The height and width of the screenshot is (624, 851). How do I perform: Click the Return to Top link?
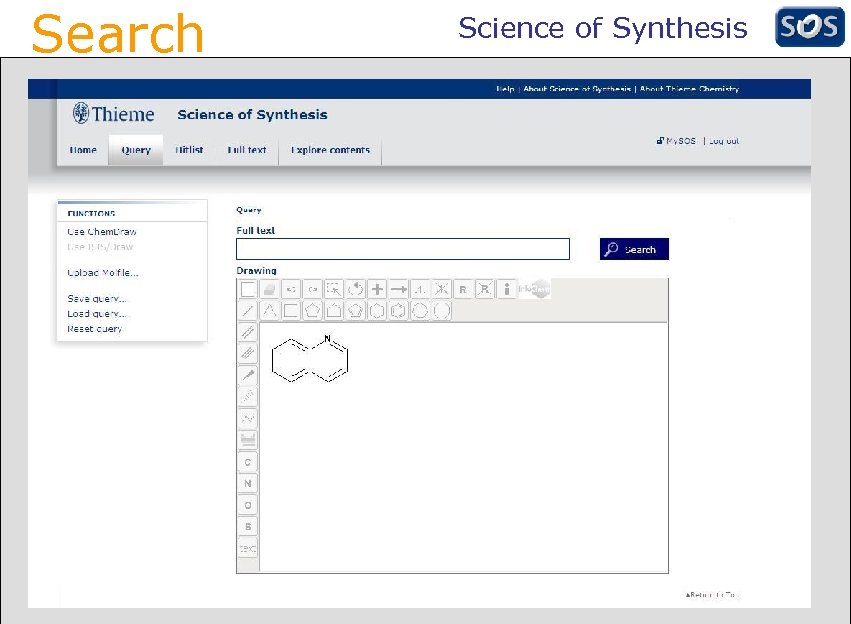pos(713,595)
